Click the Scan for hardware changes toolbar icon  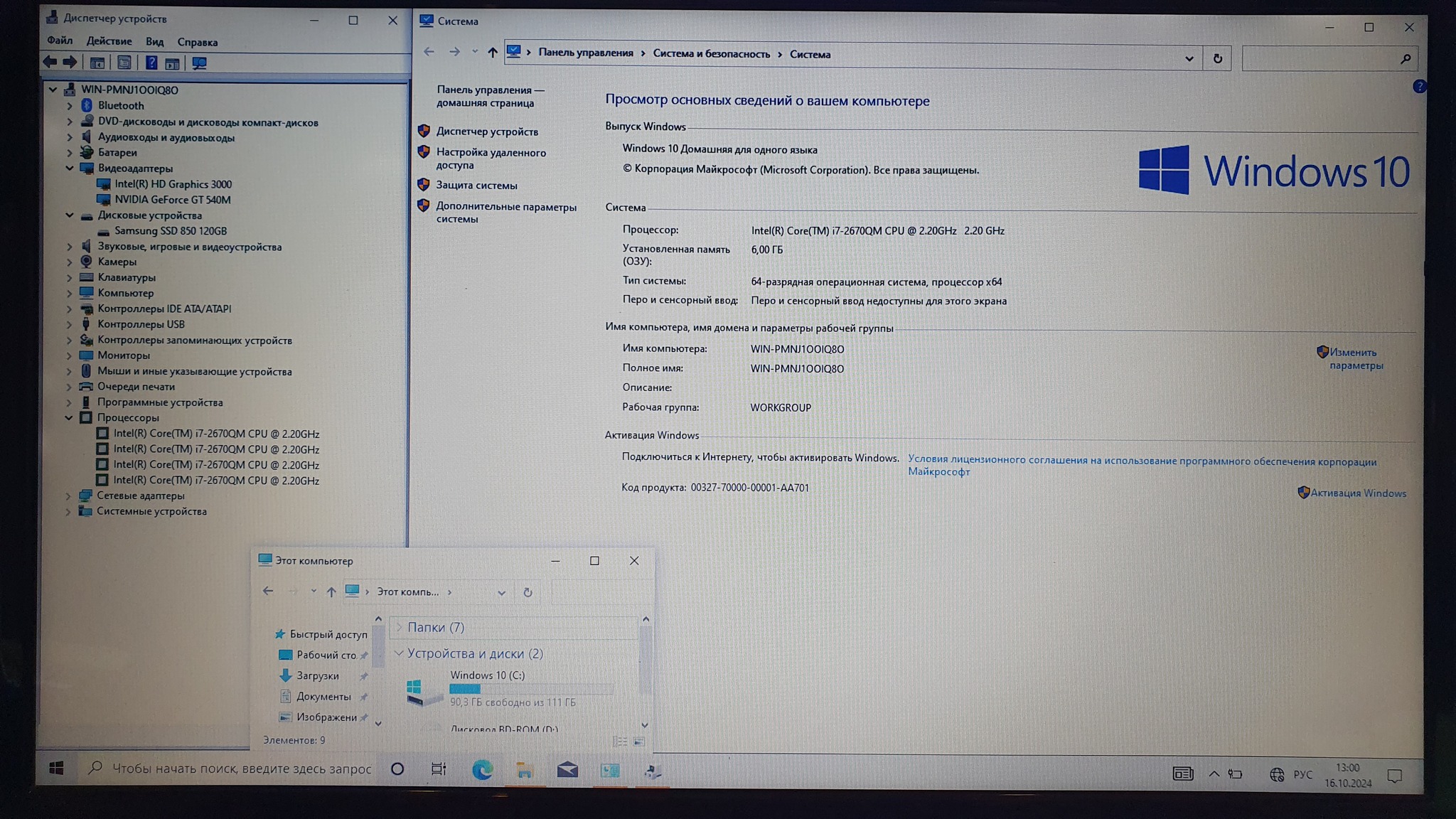[x=199, y=63]
